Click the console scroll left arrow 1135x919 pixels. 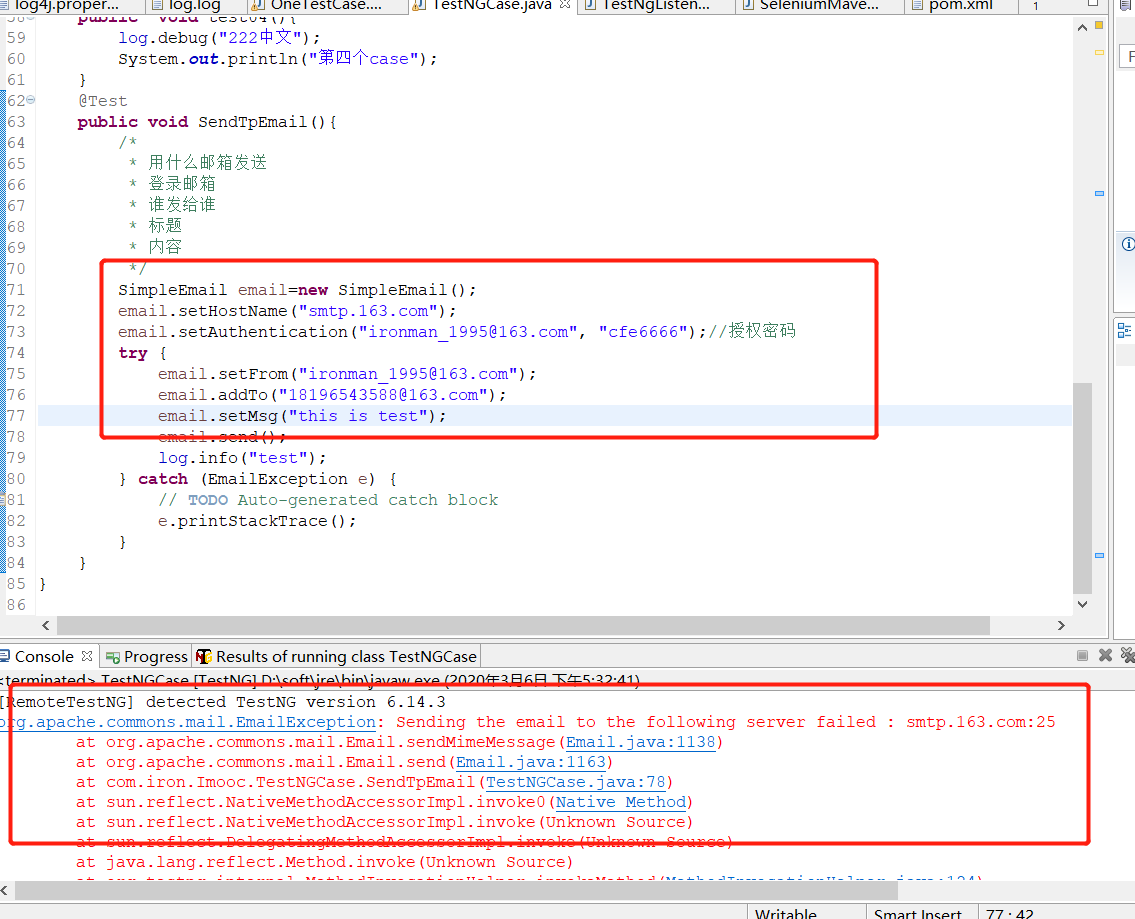[4, 892]
